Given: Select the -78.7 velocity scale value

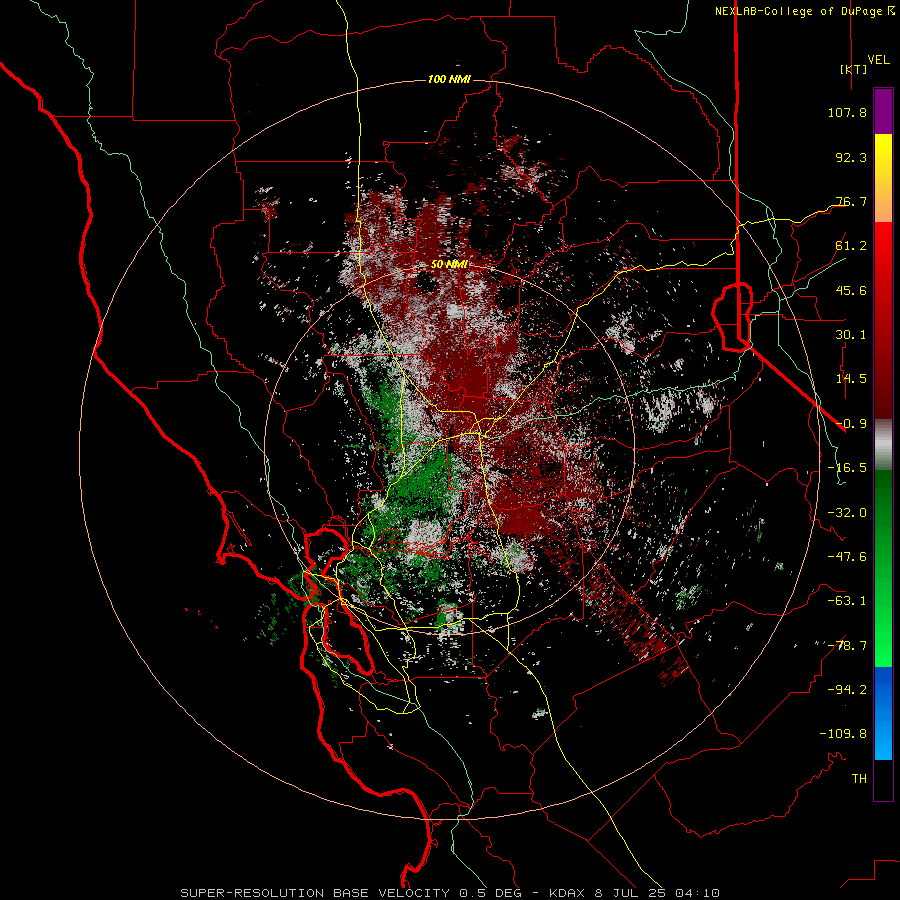Looking at the screenshot, I should point(847,646).
